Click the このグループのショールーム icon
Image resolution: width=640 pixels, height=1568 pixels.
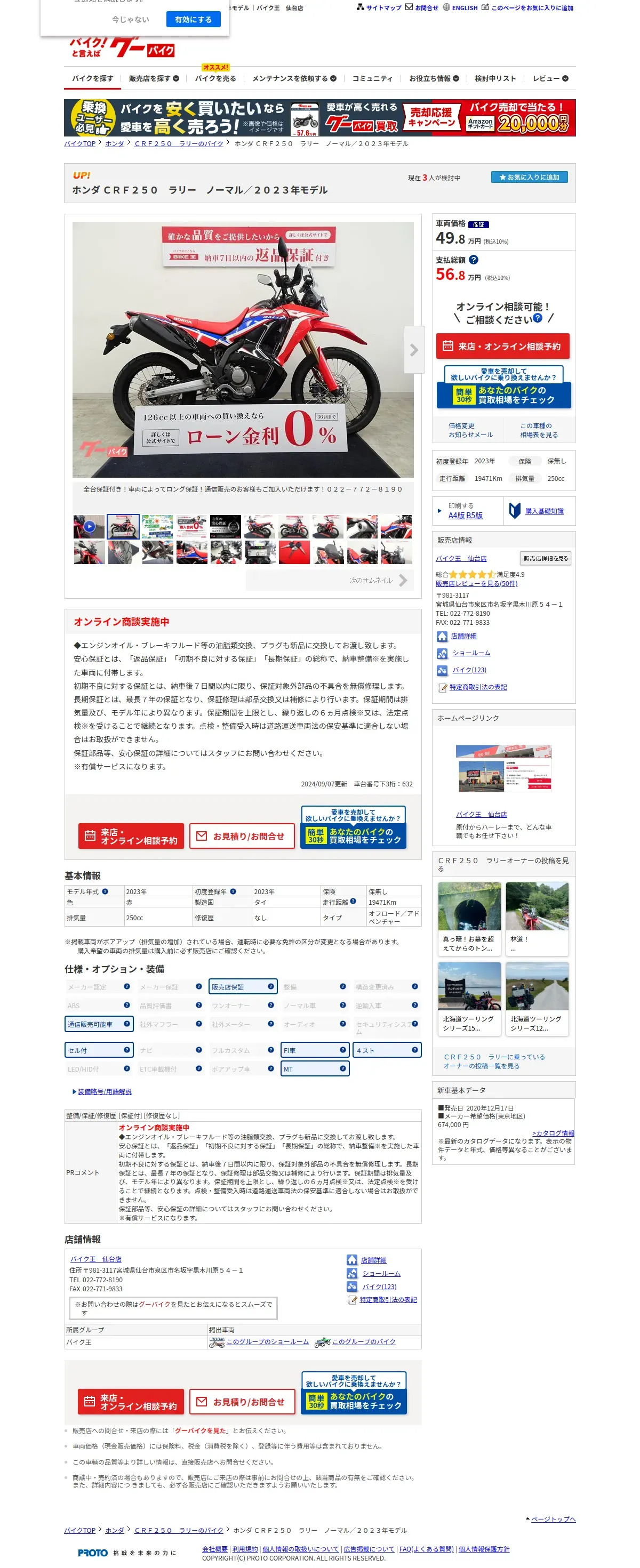[217, 1342]
